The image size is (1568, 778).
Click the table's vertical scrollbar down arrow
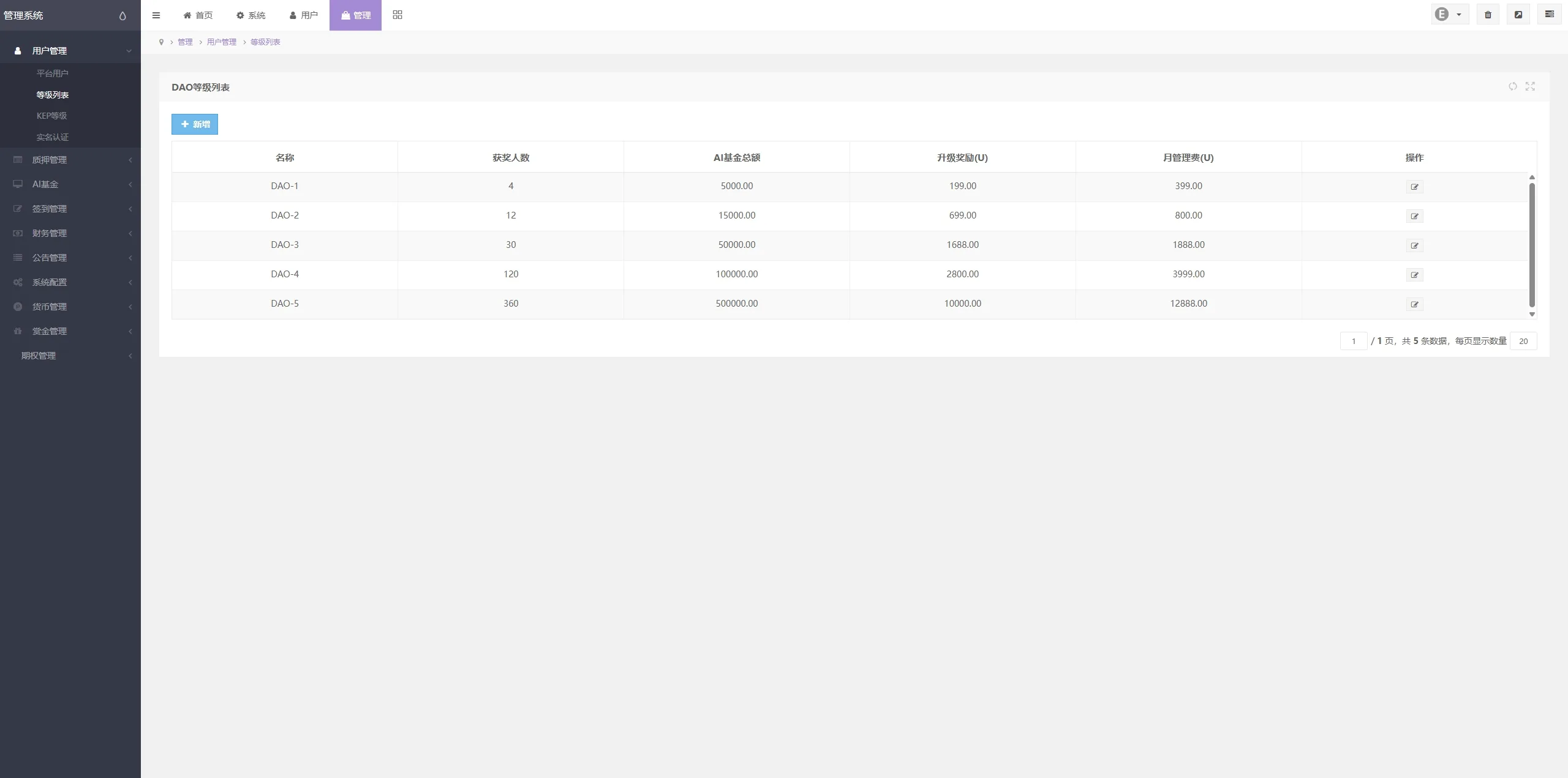[1532, 315]
